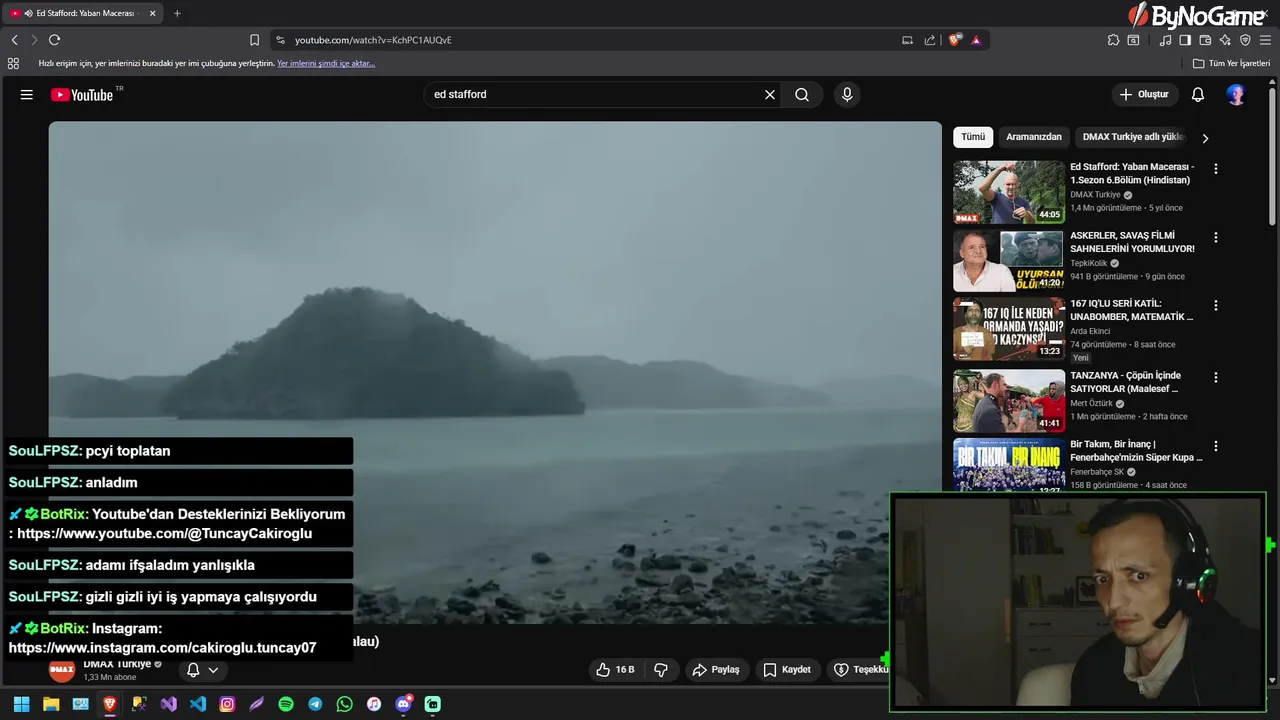Show more filter chips with right arrow

[1205, 138]
